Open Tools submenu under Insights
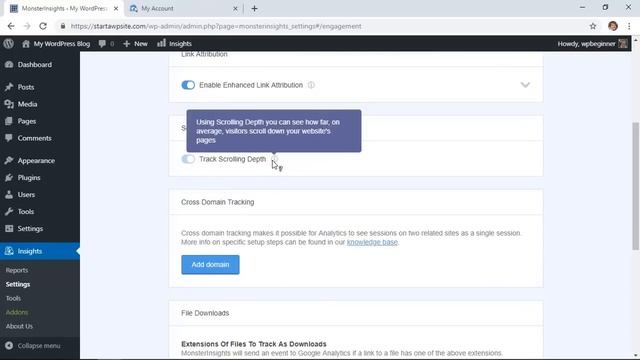This screenshot has width=640, height=360. pyautogui.click(x=13, y=298)
